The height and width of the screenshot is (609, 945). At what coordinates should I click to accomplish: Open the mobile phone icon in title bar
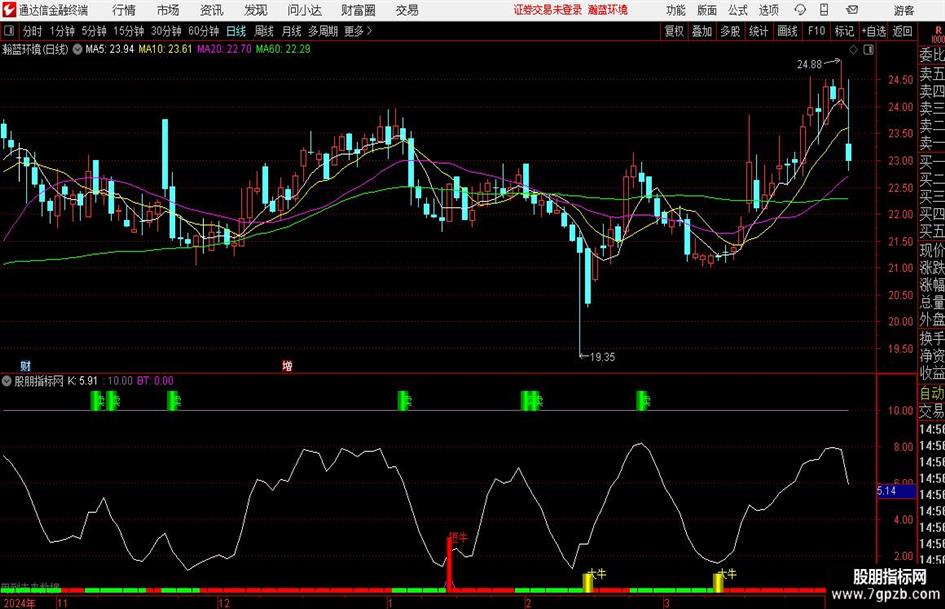pos(824,10)
